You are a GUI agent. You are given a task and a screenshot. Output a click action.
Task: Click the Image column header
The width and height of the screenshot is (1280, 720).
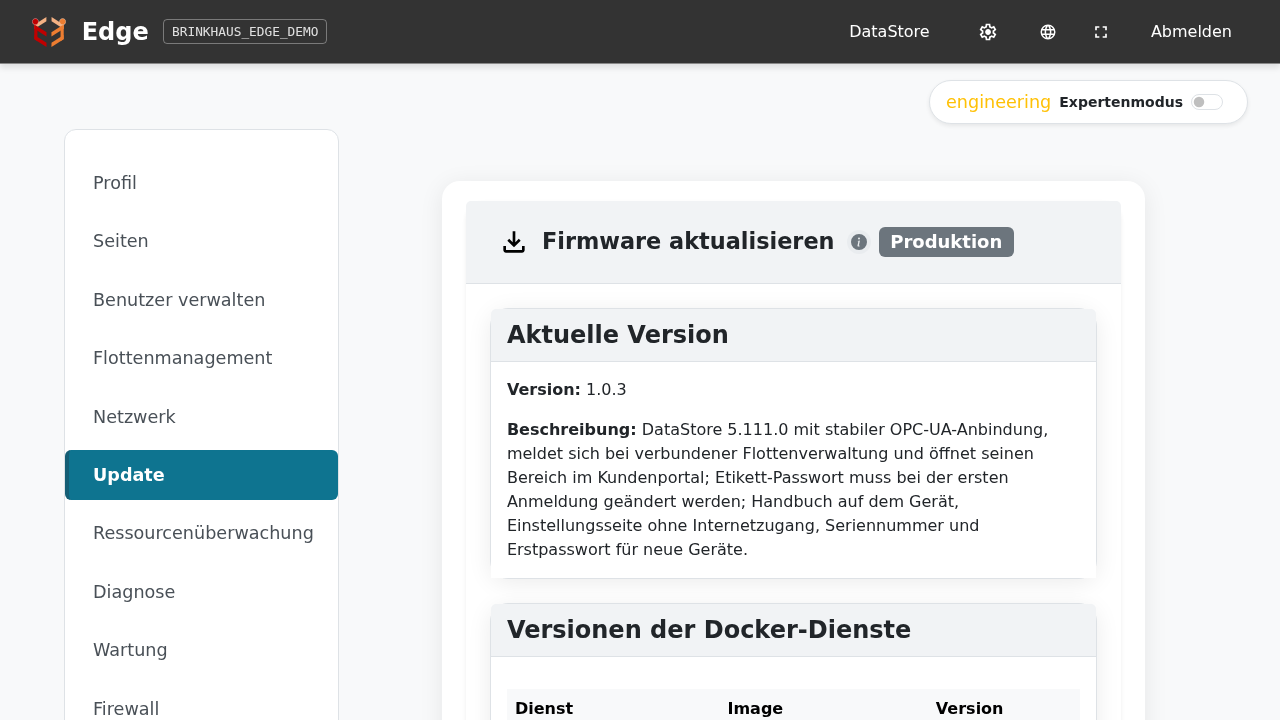click(755, 709)
